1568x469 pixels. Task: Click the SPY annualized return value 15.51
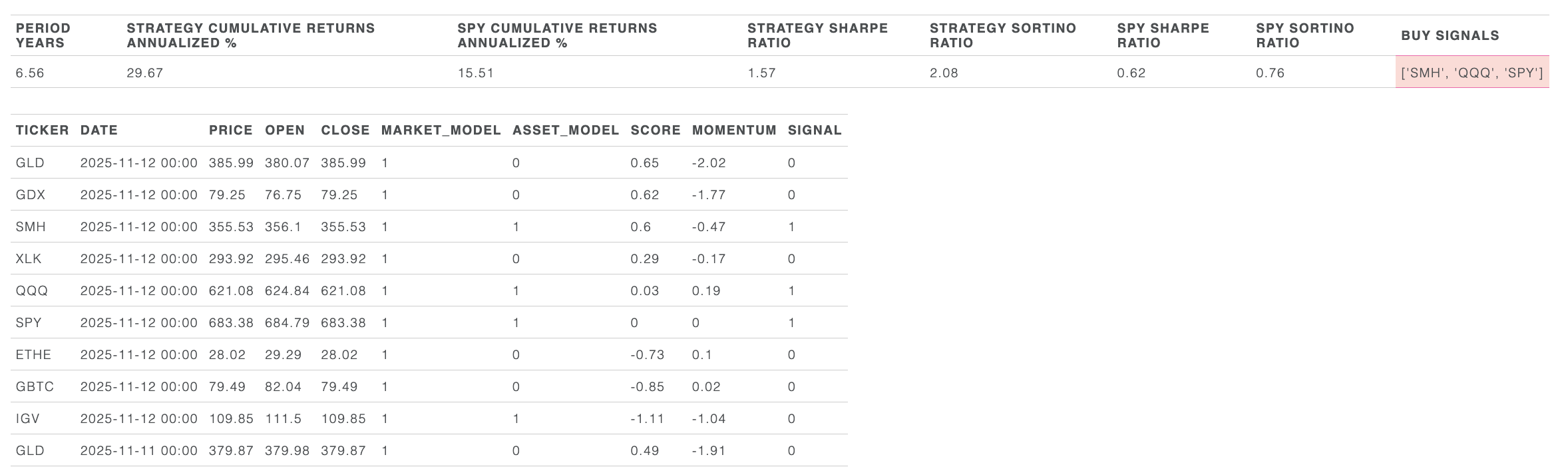click(475, 73)
